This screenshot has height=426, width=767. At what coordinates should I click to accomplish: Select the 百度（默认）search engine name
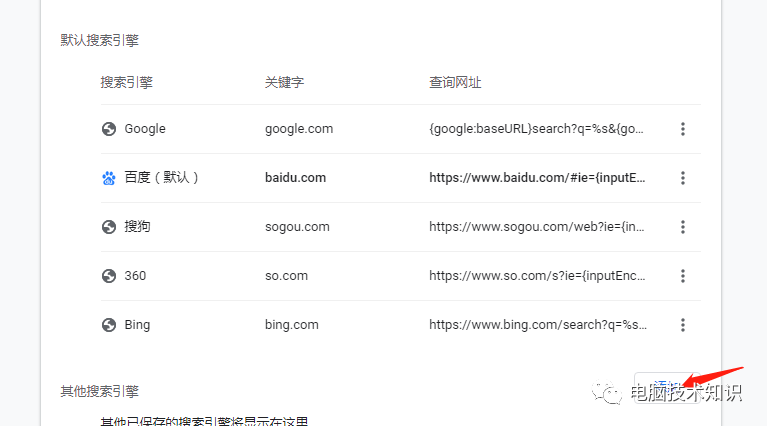161,178
